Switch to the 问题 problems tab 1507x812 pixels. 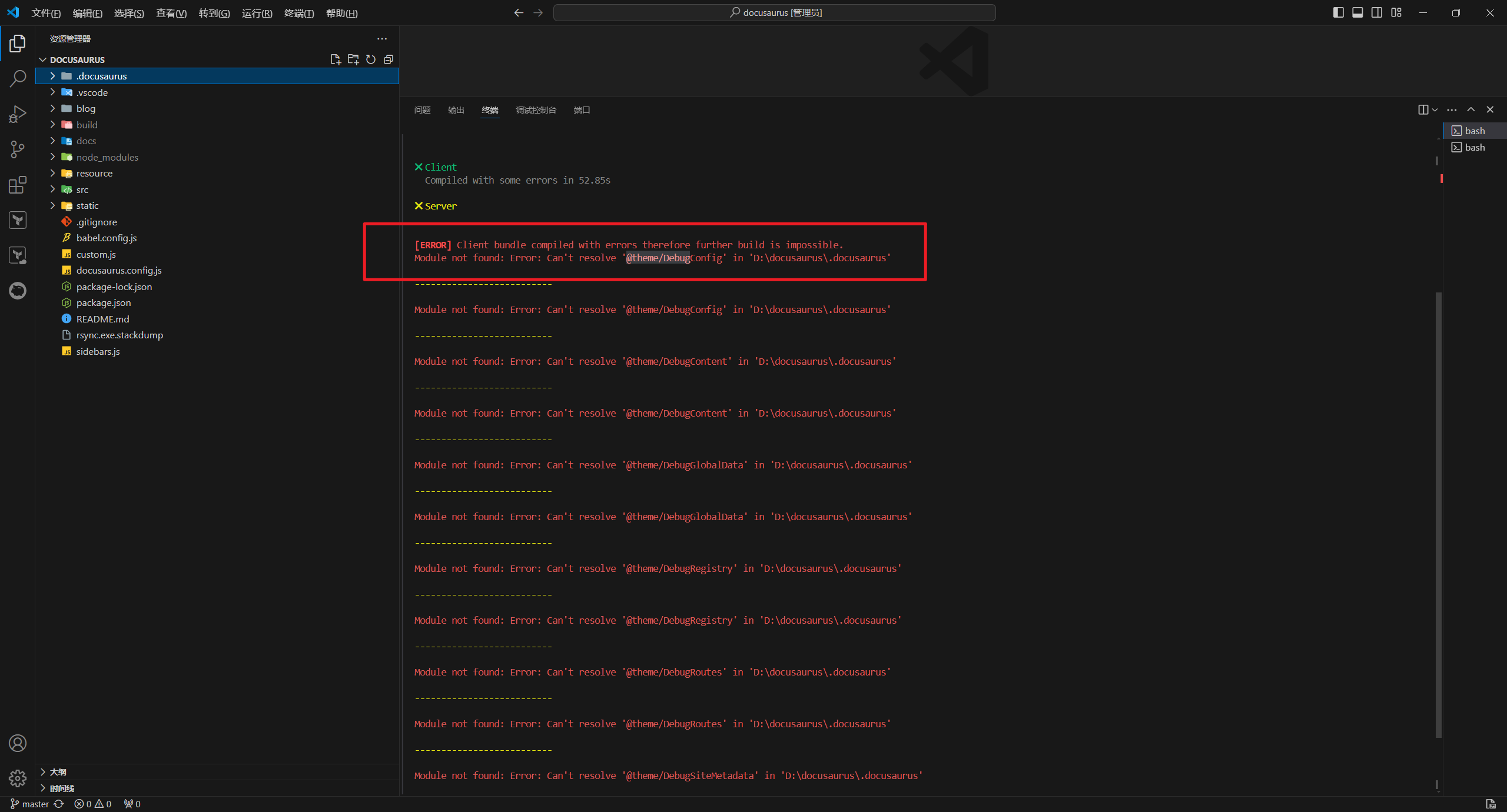(422, 110)
